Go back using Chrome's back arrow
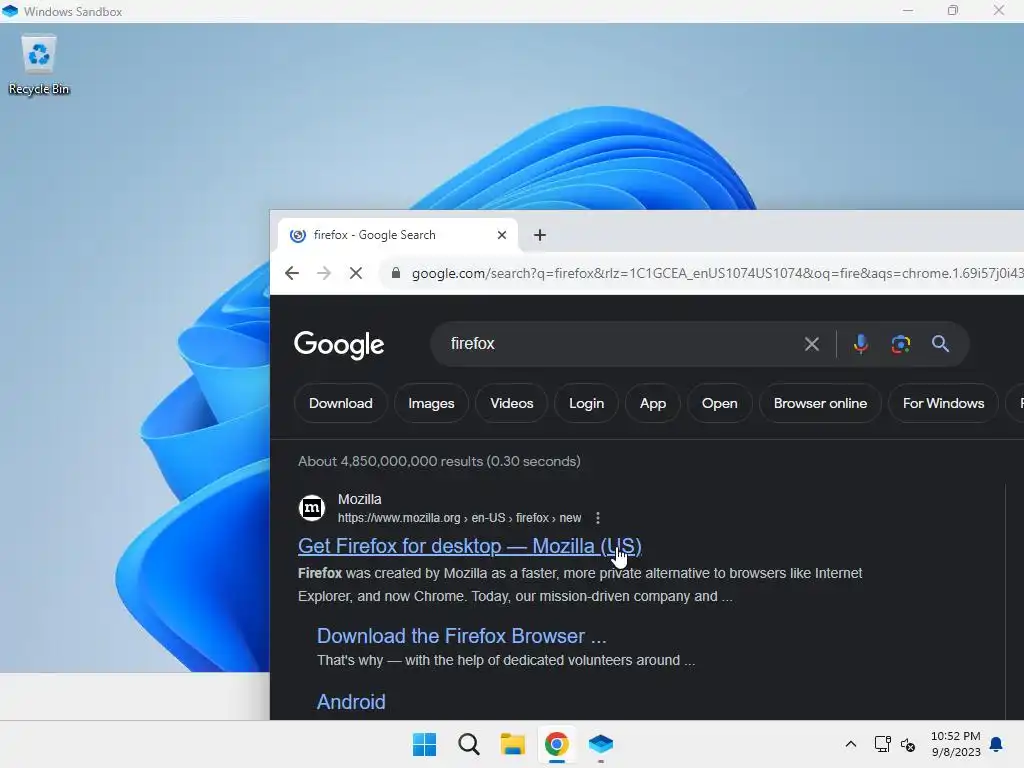Viewport: 1024px width, 768px height. (x=292, y=273)
